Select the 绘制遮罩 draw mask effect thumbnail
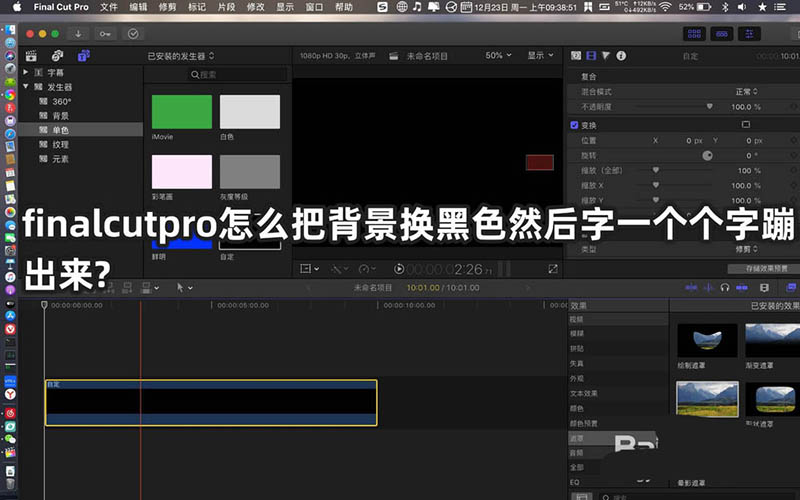Viewport: 800px width, 500px height. coord(707,340)
